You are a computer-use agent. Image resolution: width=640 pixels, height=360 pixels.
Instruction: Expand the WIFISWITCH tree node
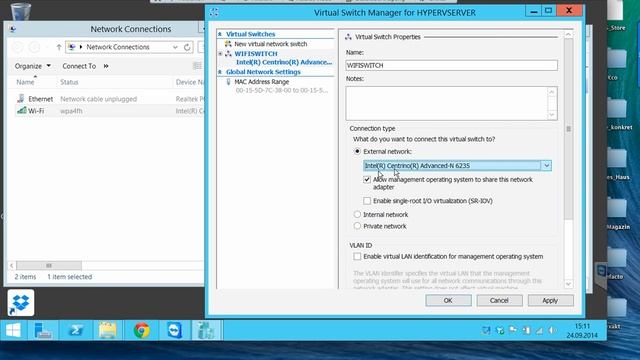click(220, 53)
